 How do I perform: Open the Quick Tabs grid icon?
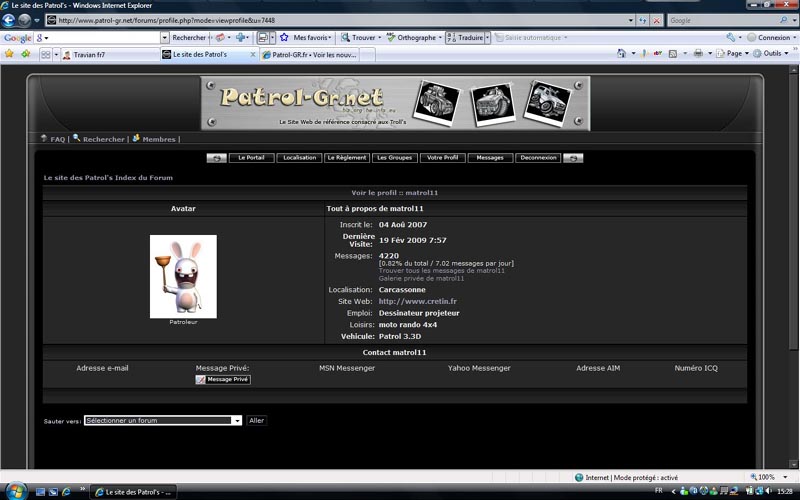[45, 55]
